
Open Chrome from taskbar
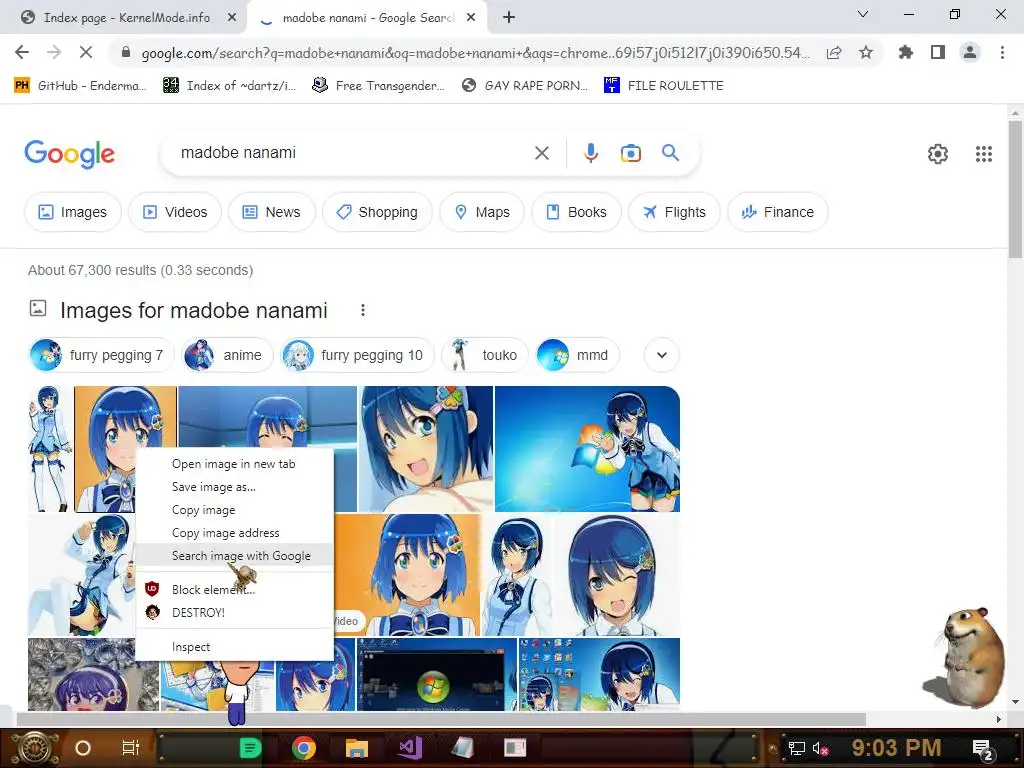click(304, 748)
